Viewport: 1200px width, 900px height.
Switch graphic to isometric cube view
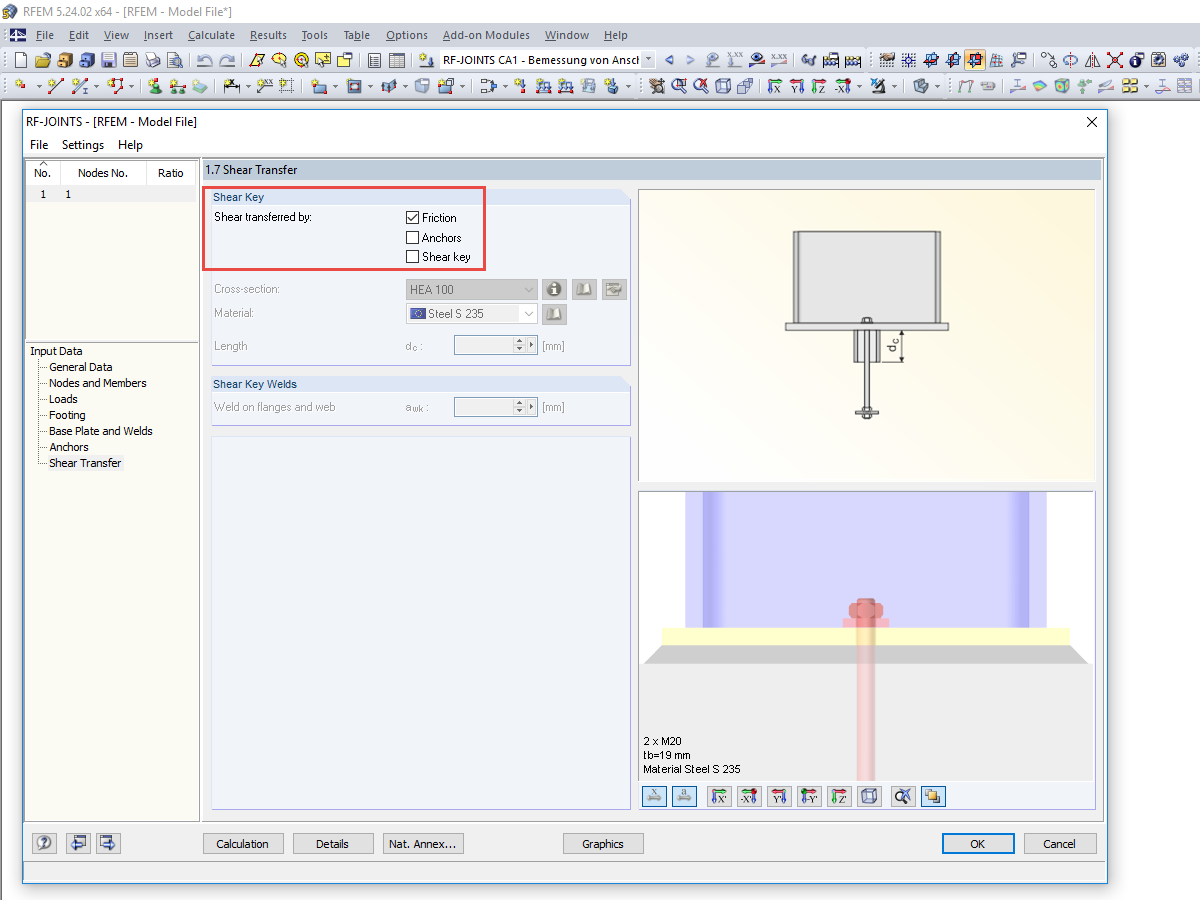(x=870, y=797)
